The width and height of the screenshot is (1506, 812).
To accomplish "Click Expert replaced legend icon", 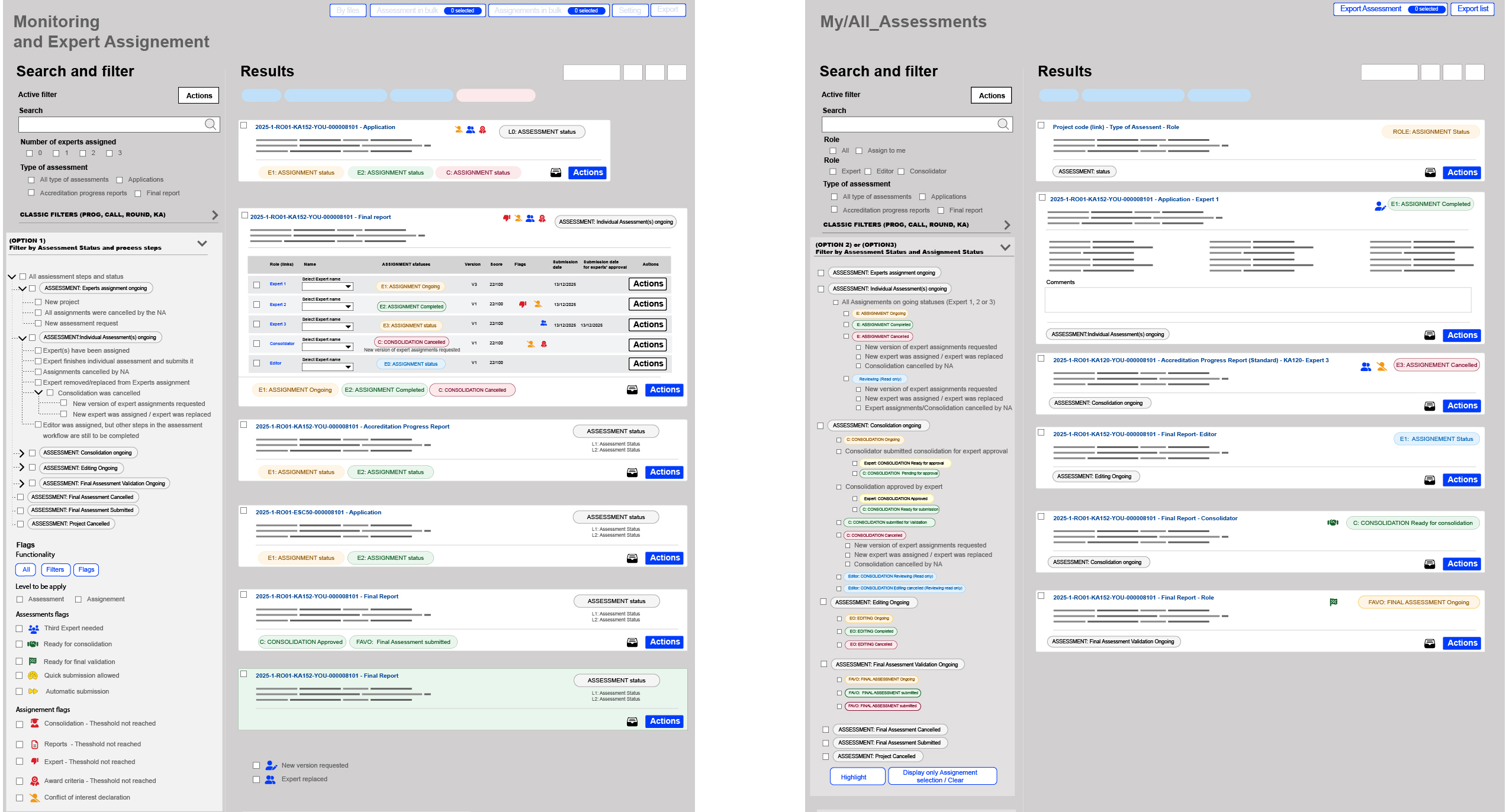I will pyautogui.click(x=270, y=779).
